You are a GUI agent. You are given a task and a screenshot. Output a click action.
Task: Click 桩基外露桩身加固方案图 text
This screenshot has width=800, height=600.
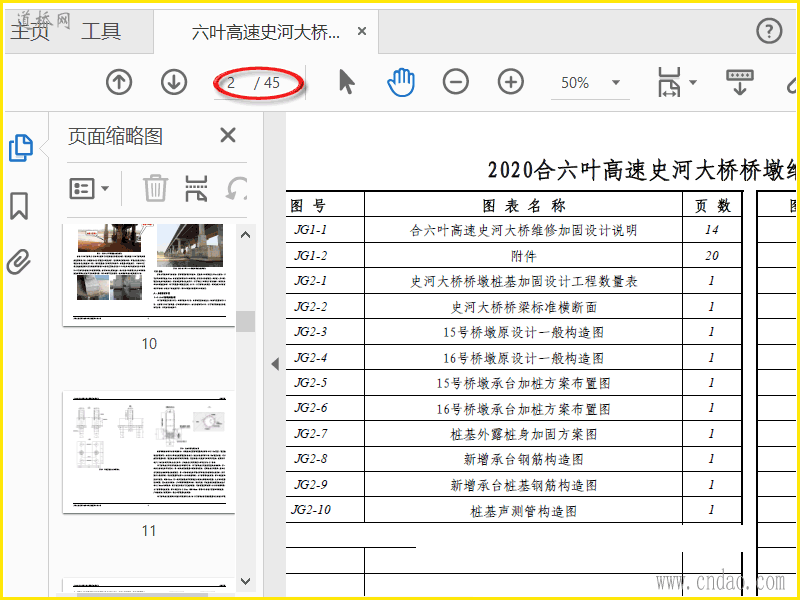pos(523,434)
